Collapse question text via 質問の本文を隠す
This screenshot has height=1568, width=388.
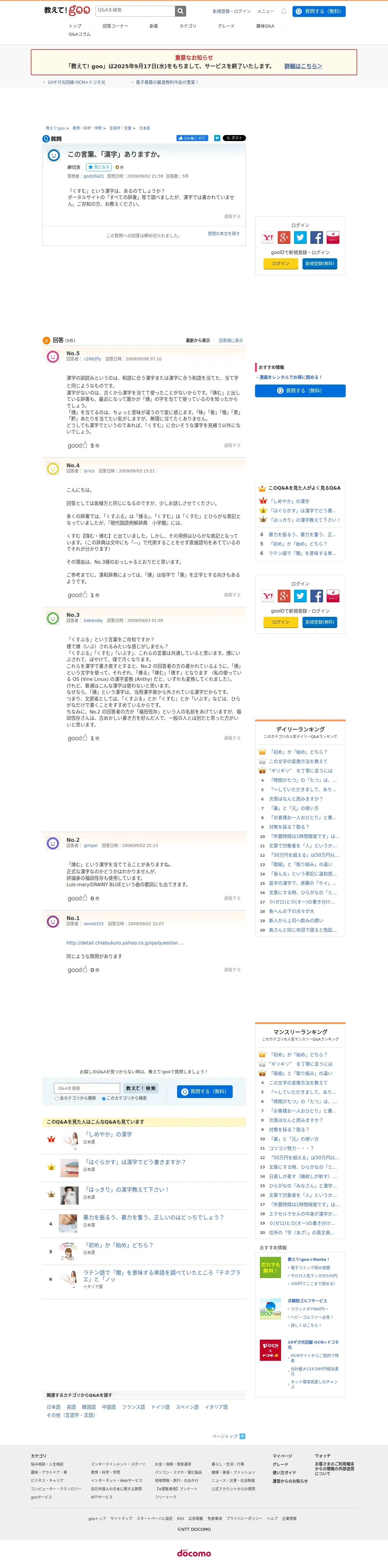point(224,234)
